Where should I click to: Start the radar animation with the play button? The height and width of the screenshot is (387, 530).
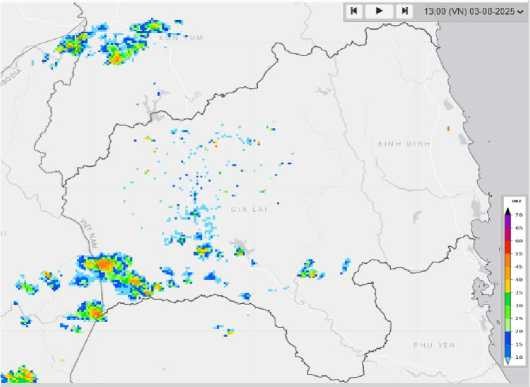379,11
